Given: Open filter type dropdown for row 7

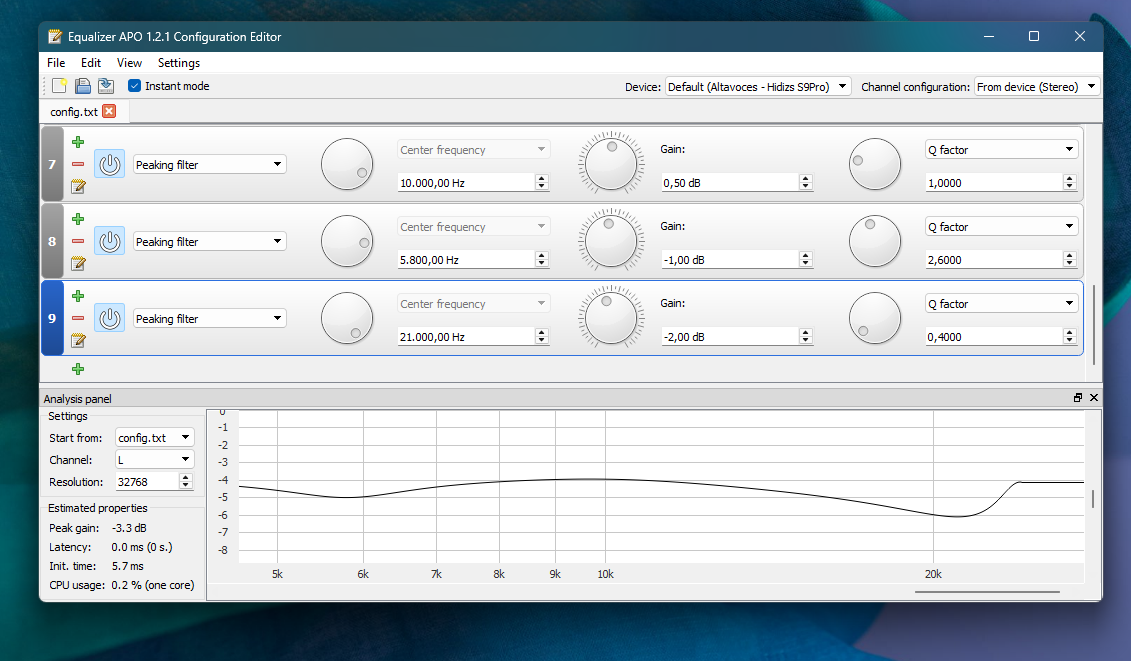Looking at the screenshot, I should [209, 165].
